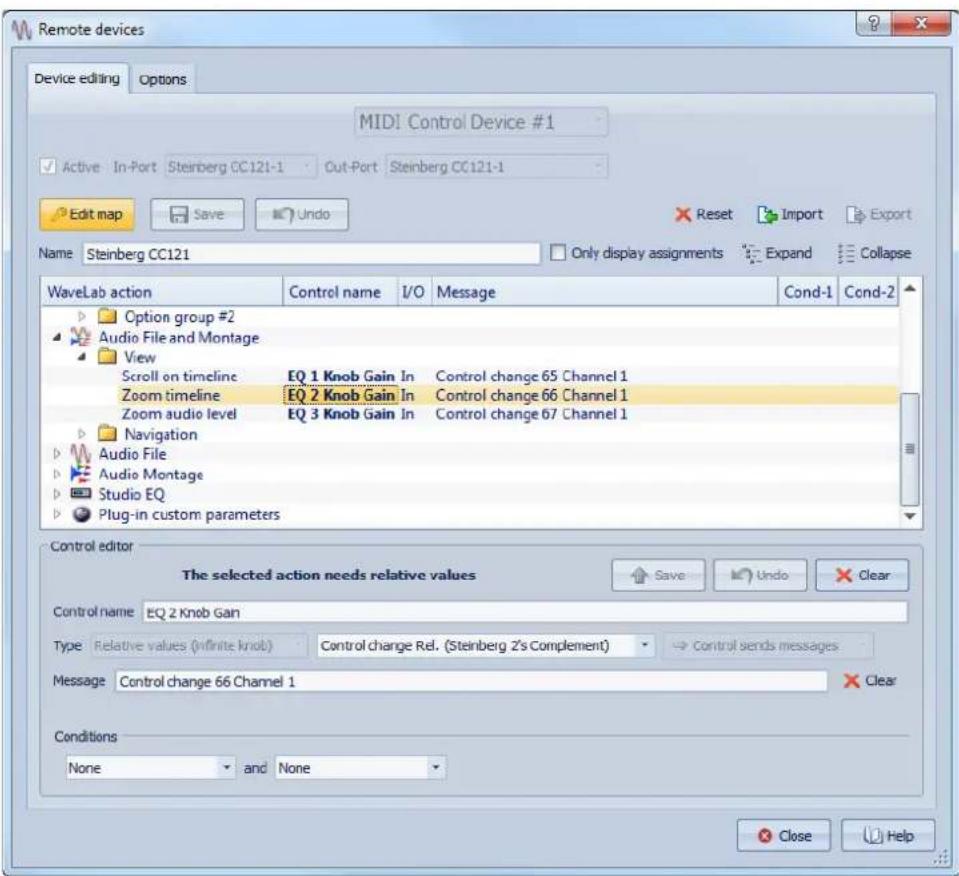The width and height of the screenshot is (959, 876).
Task: Collapse the View folder
Action: pyautogui.click(x=81, y=357)
